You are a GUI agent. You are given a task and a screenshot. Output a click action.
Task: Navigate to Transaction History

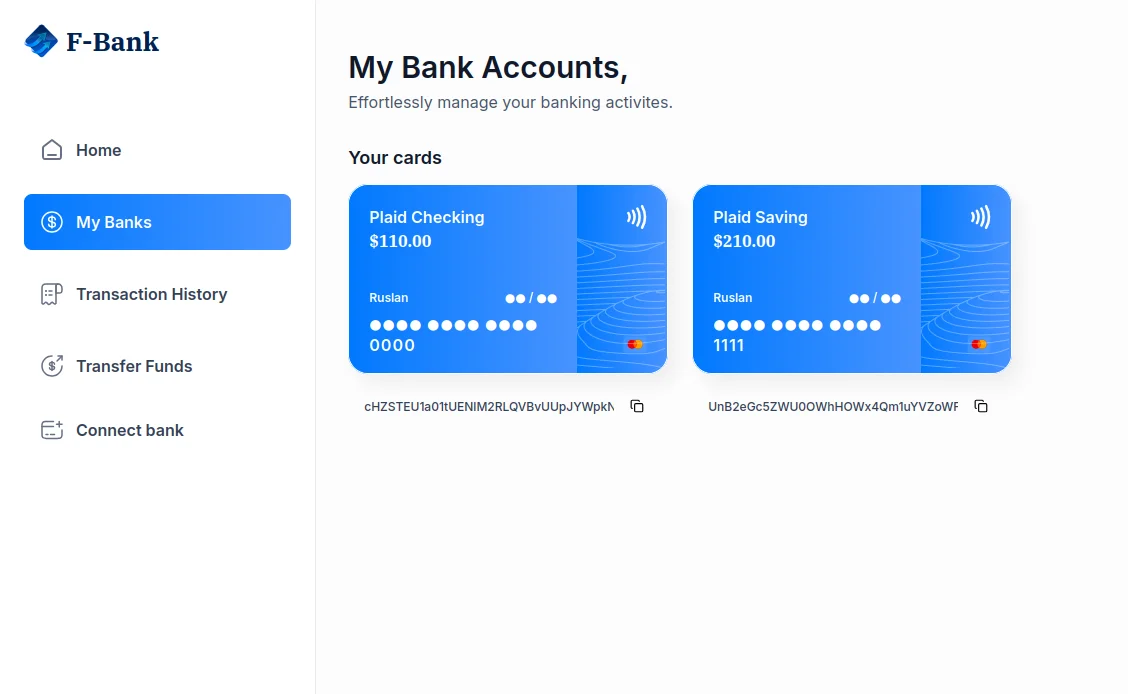(151, 294)
